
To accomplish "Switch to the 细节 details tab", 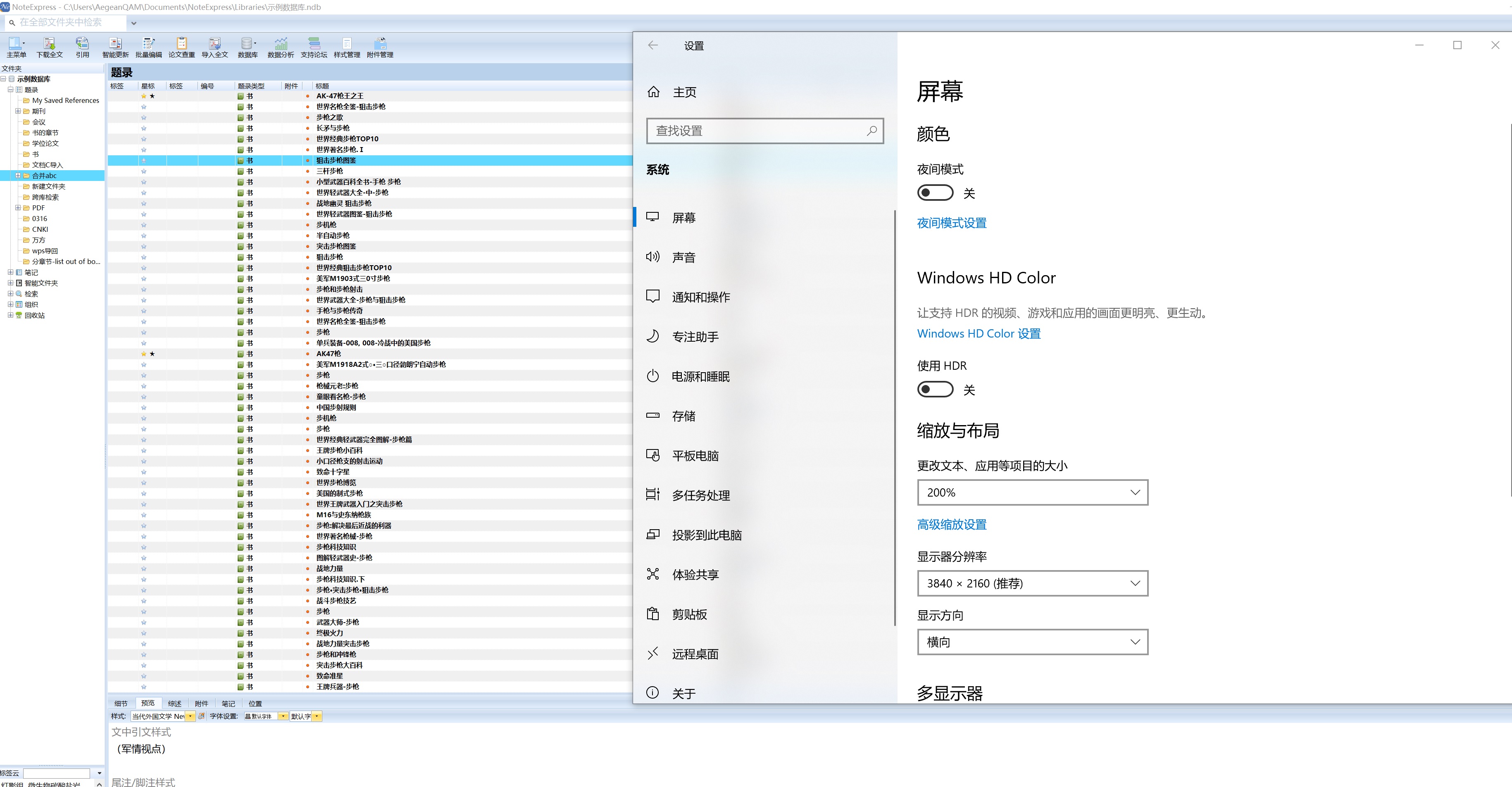I will [x=121, y=703].
